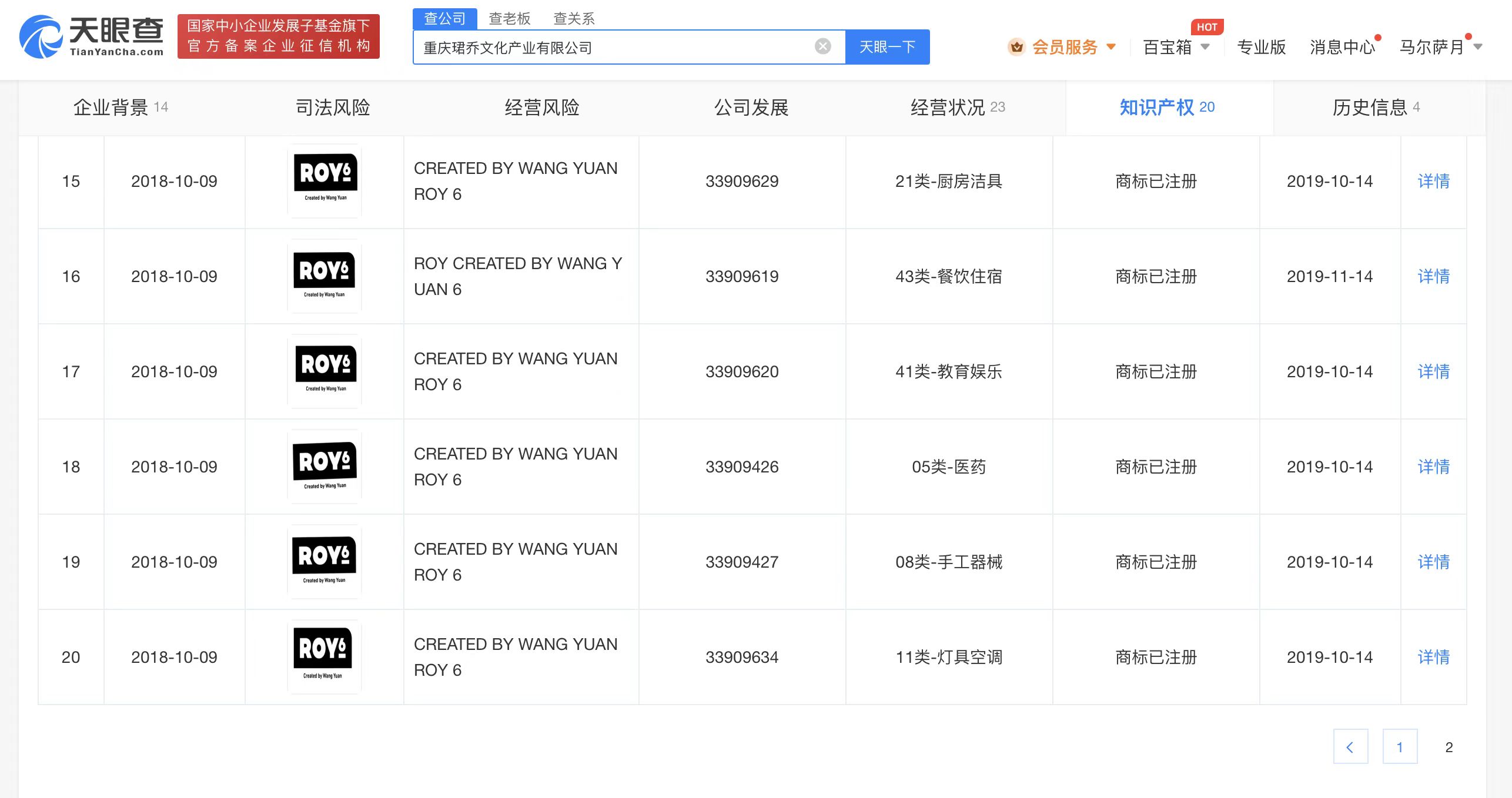1512x798 pixels.
Task: Select page 2 in pagination
Action: [1449, 747]
